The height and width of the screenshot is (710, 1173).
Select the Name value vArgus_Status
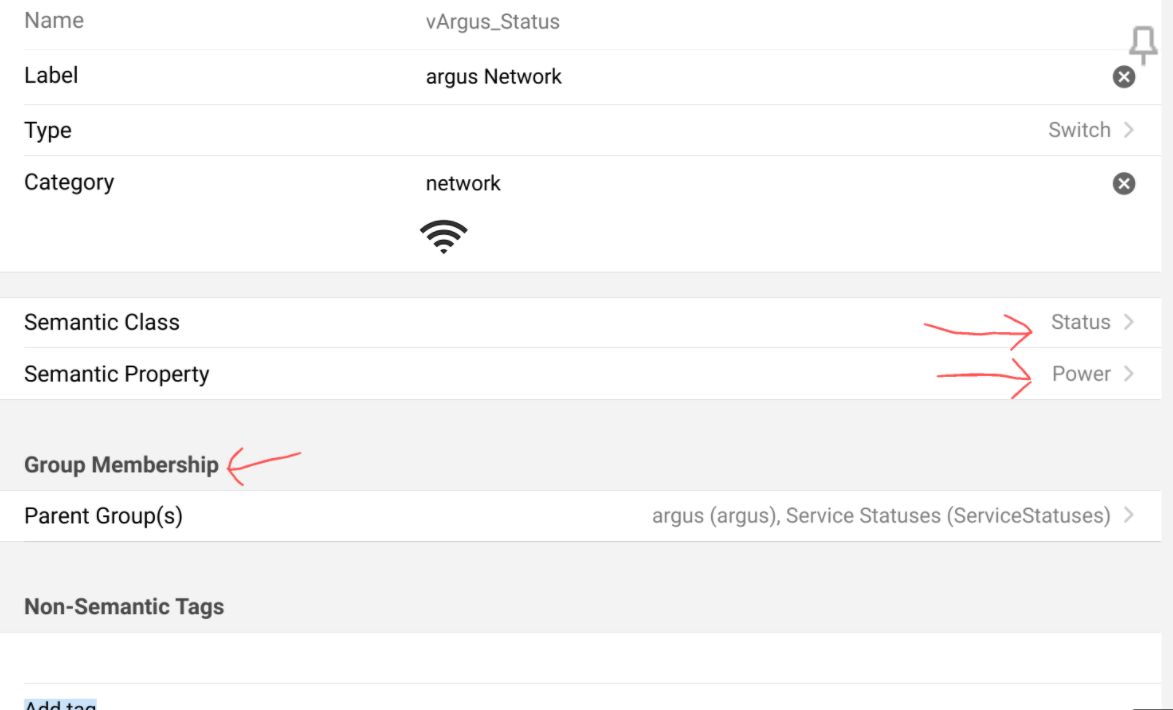492,21
